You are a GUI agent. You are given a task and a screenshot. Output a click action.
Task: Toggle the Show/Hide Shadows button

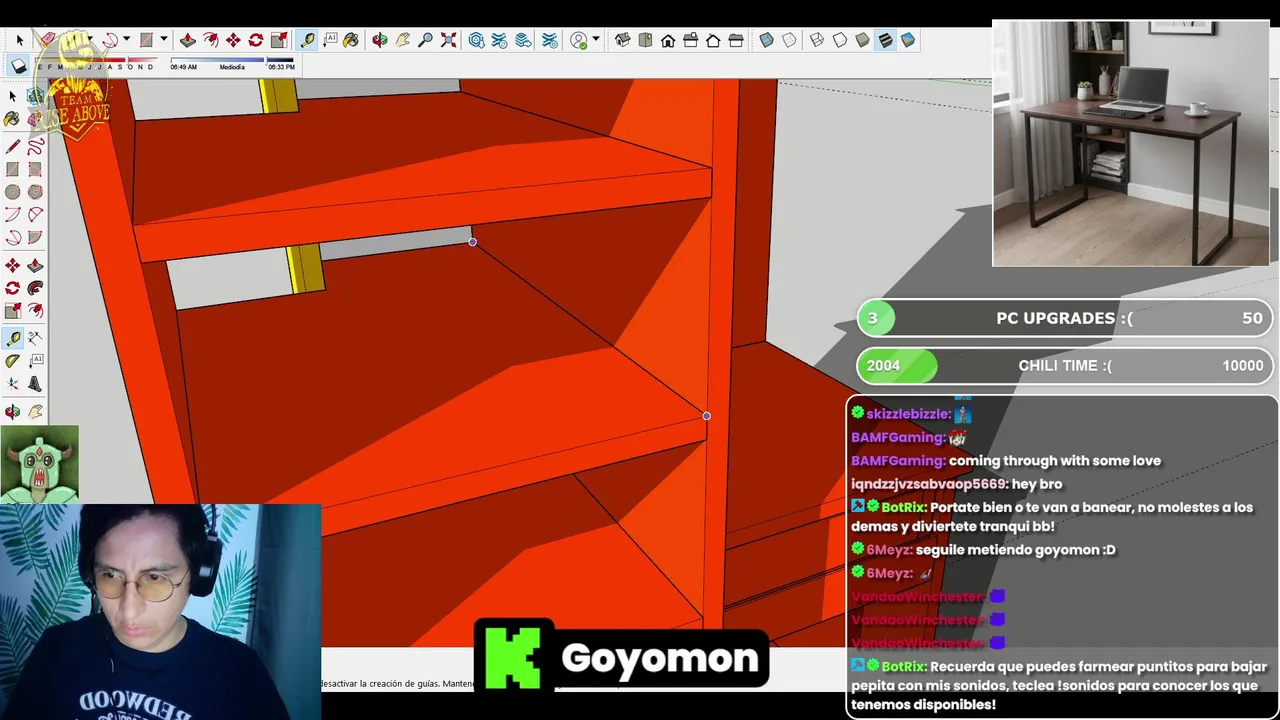point(19,66)
